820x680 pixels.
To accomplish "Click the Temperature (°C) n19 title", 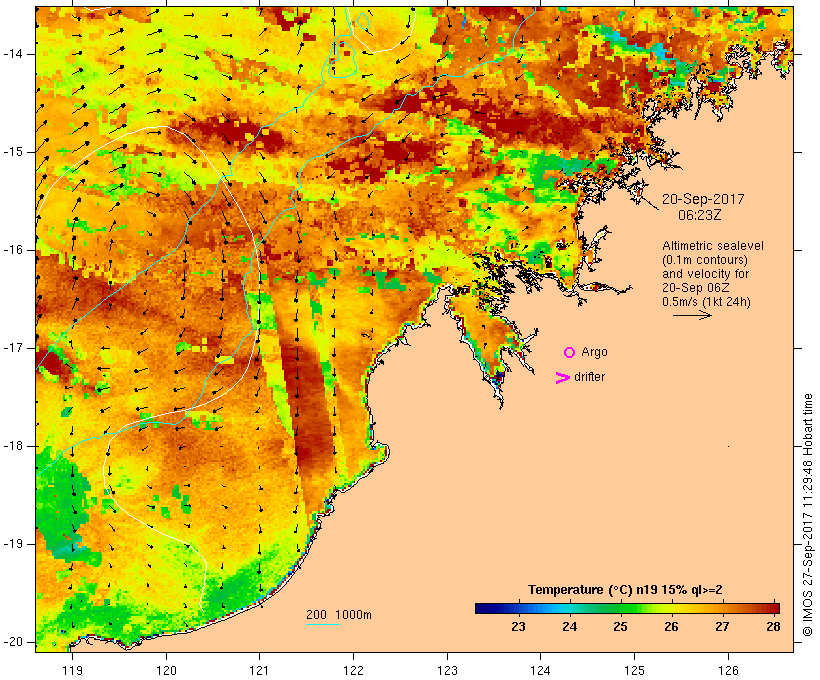I will pyautogui.click(x=625, y=590).
